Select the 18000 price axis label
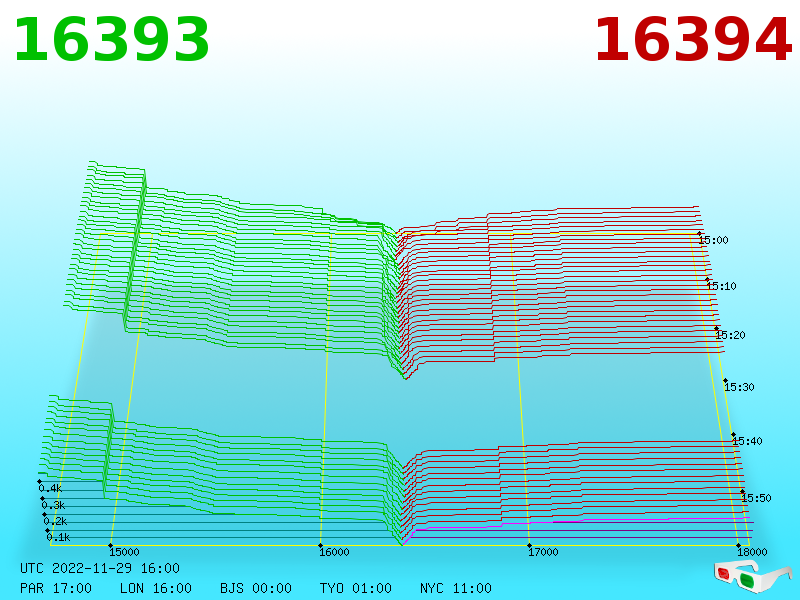This screenshot has height=600, width=800. click(x=753, y=552)
